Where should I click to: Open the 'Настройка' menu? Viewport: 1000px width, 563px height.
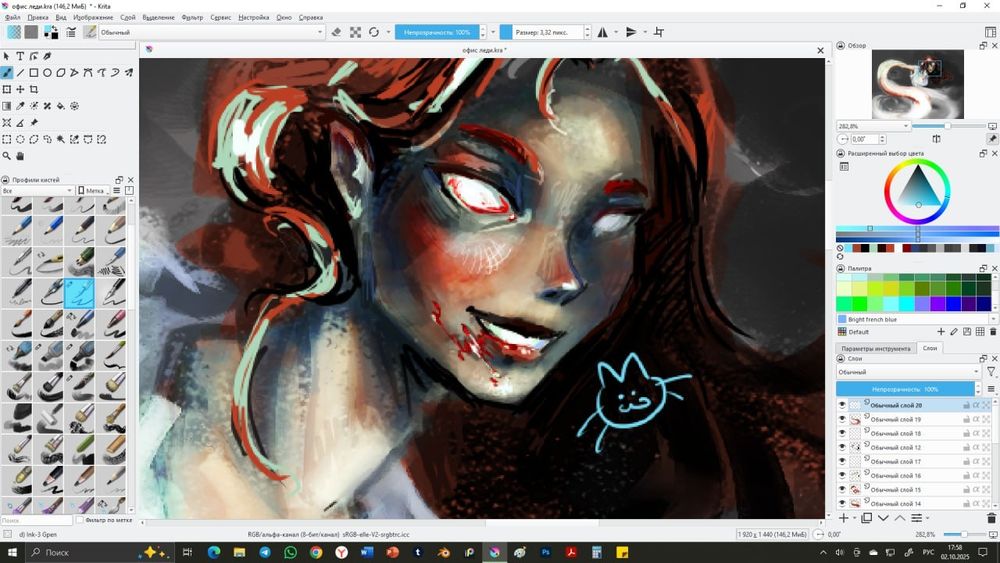tap(254, 17)
